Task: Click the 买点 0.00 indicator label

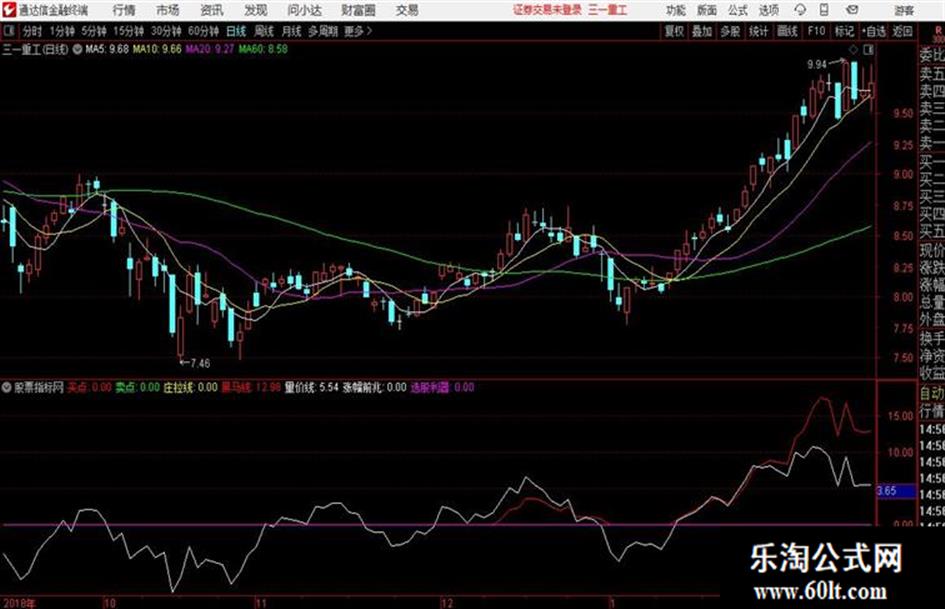Action: click(89, 387)
